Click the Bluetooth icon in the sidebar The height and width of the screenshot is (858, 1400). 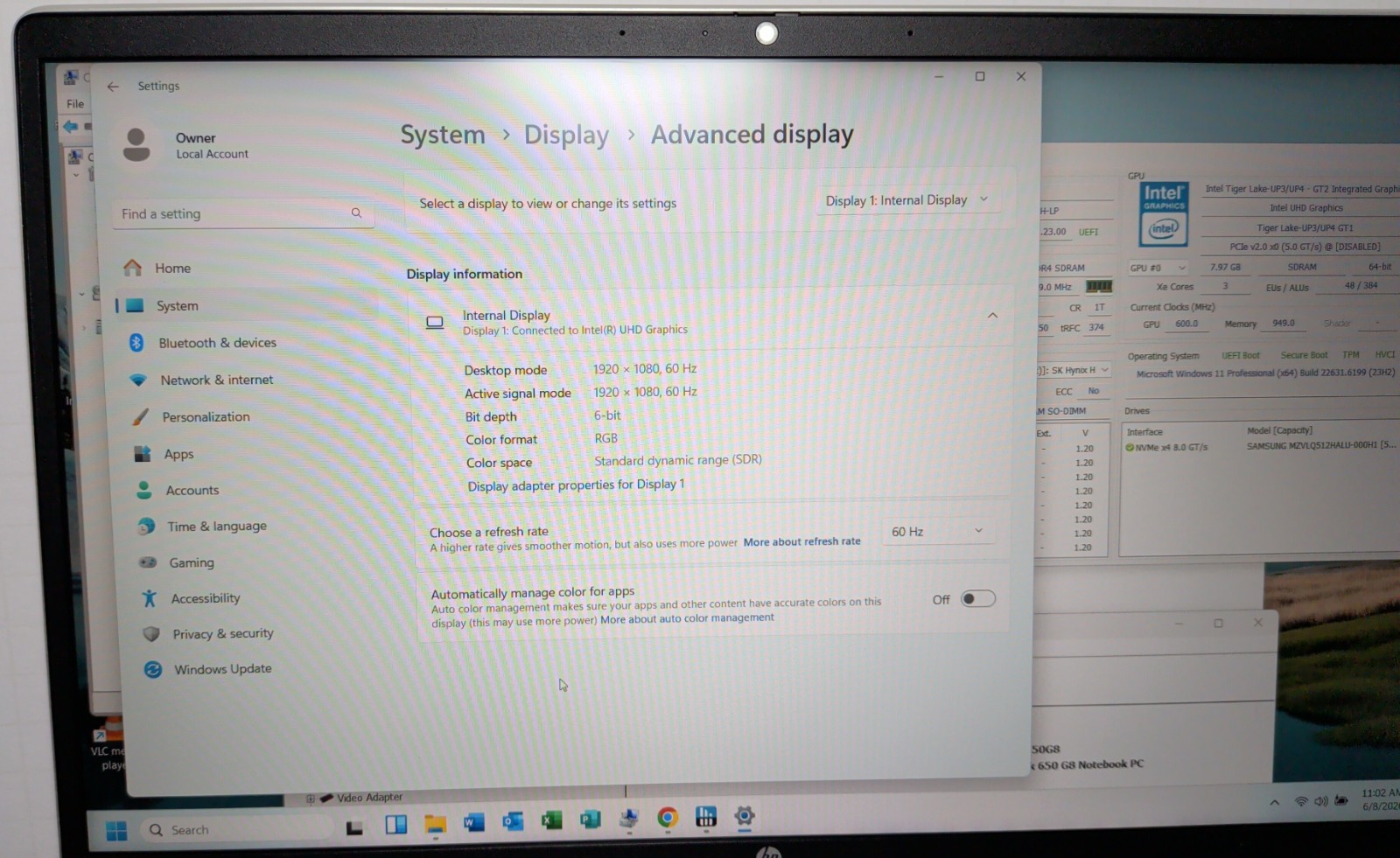[136, 343]
